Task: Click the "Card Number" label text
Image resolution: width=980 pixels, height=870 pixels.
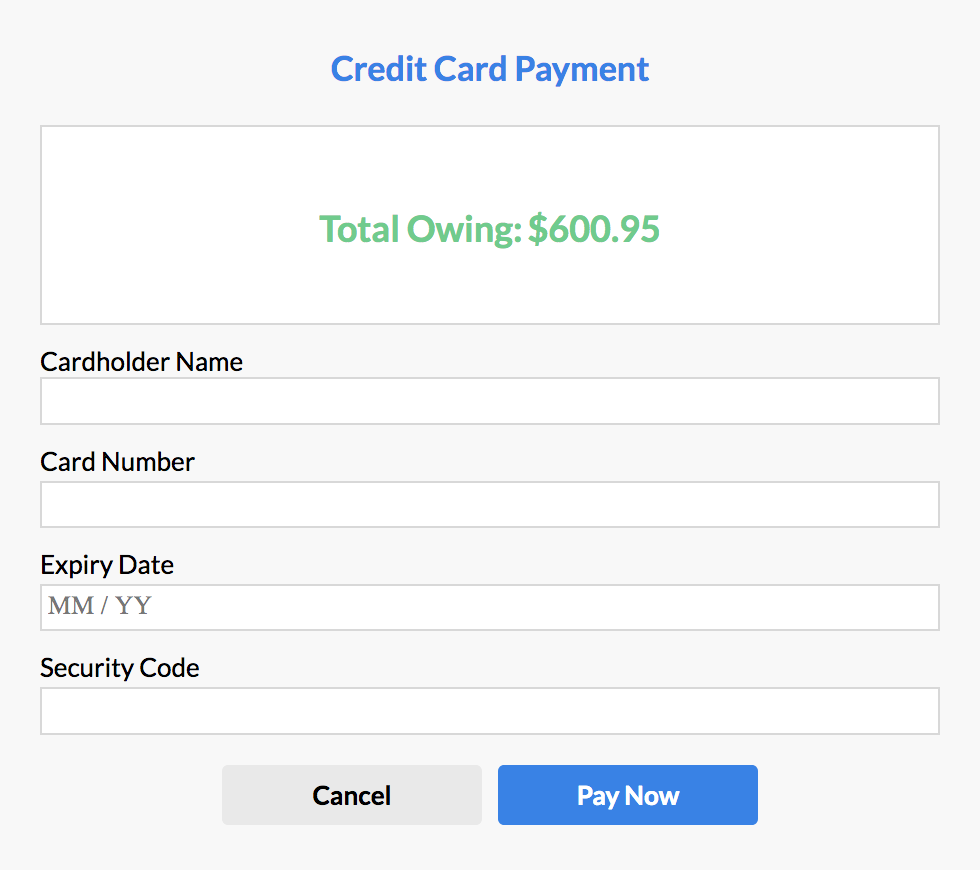Action: click(x=117, y=462)
